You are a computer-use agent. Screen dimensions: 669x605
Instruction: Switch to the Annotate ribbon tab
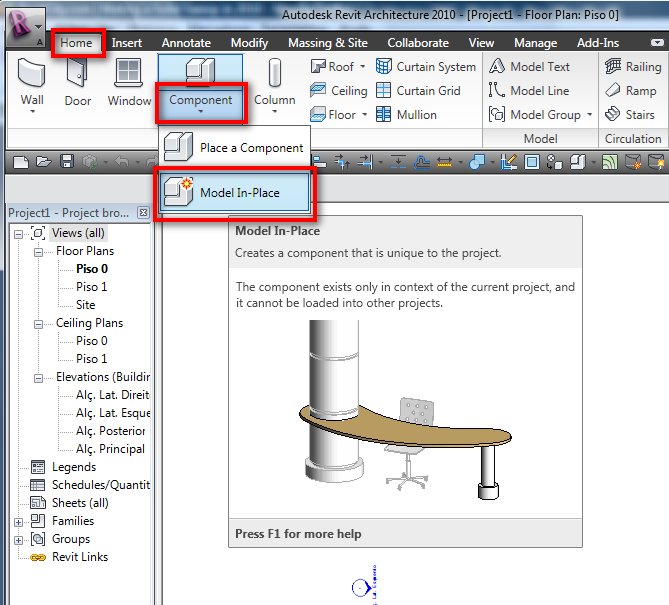pos(186,43)
